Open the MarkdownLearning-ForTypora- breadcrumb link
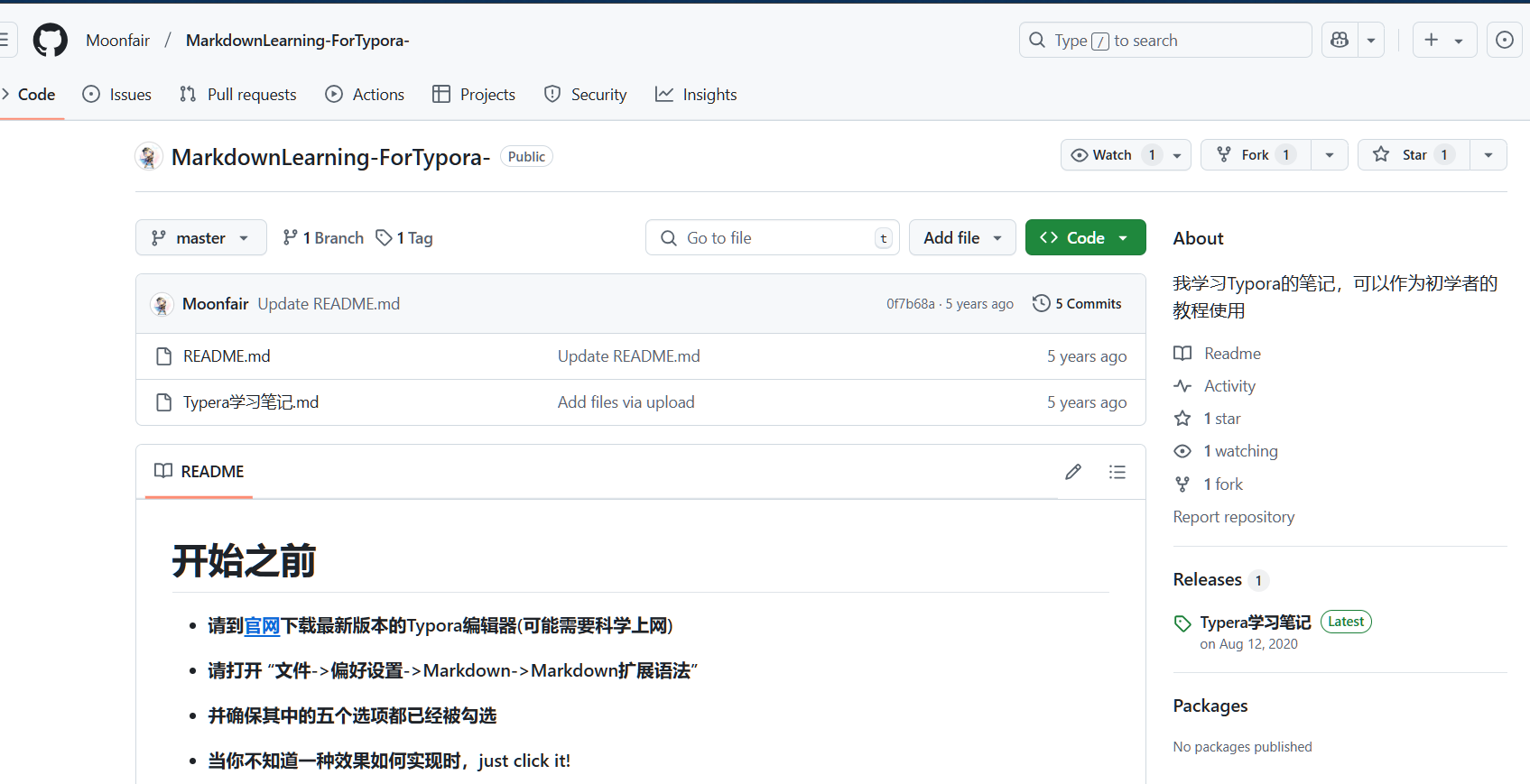 298,41
